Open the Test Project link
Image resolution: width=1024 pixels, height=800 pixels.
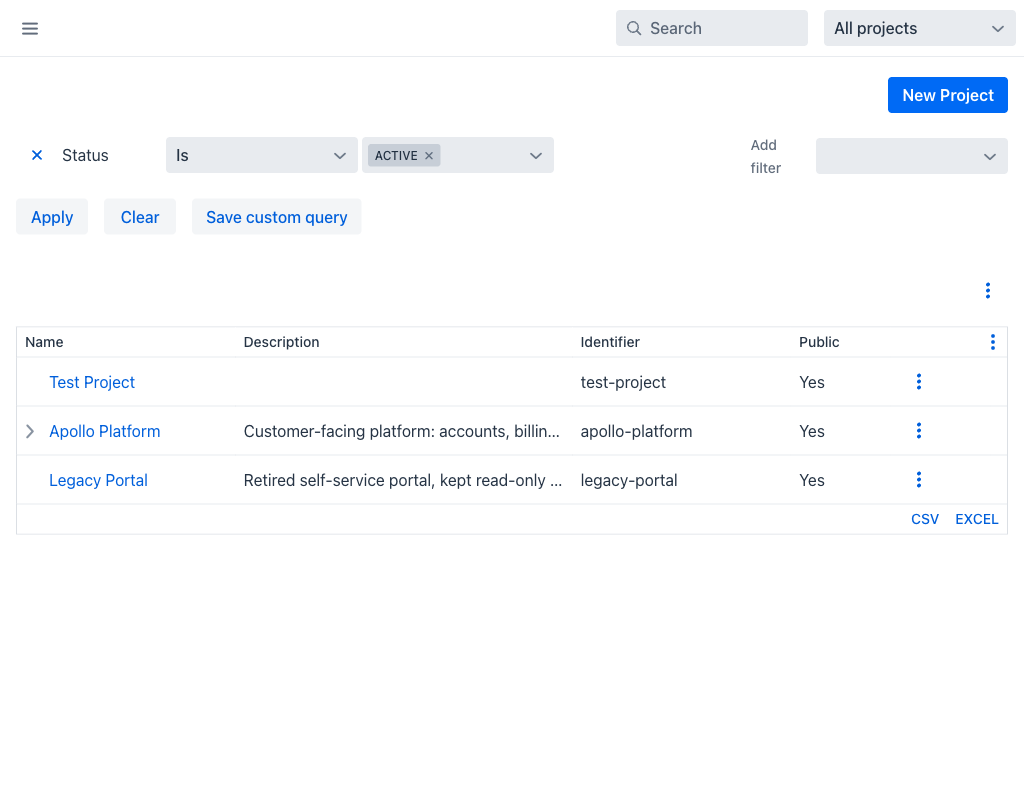pyautogui.click(x=92, y=382)
